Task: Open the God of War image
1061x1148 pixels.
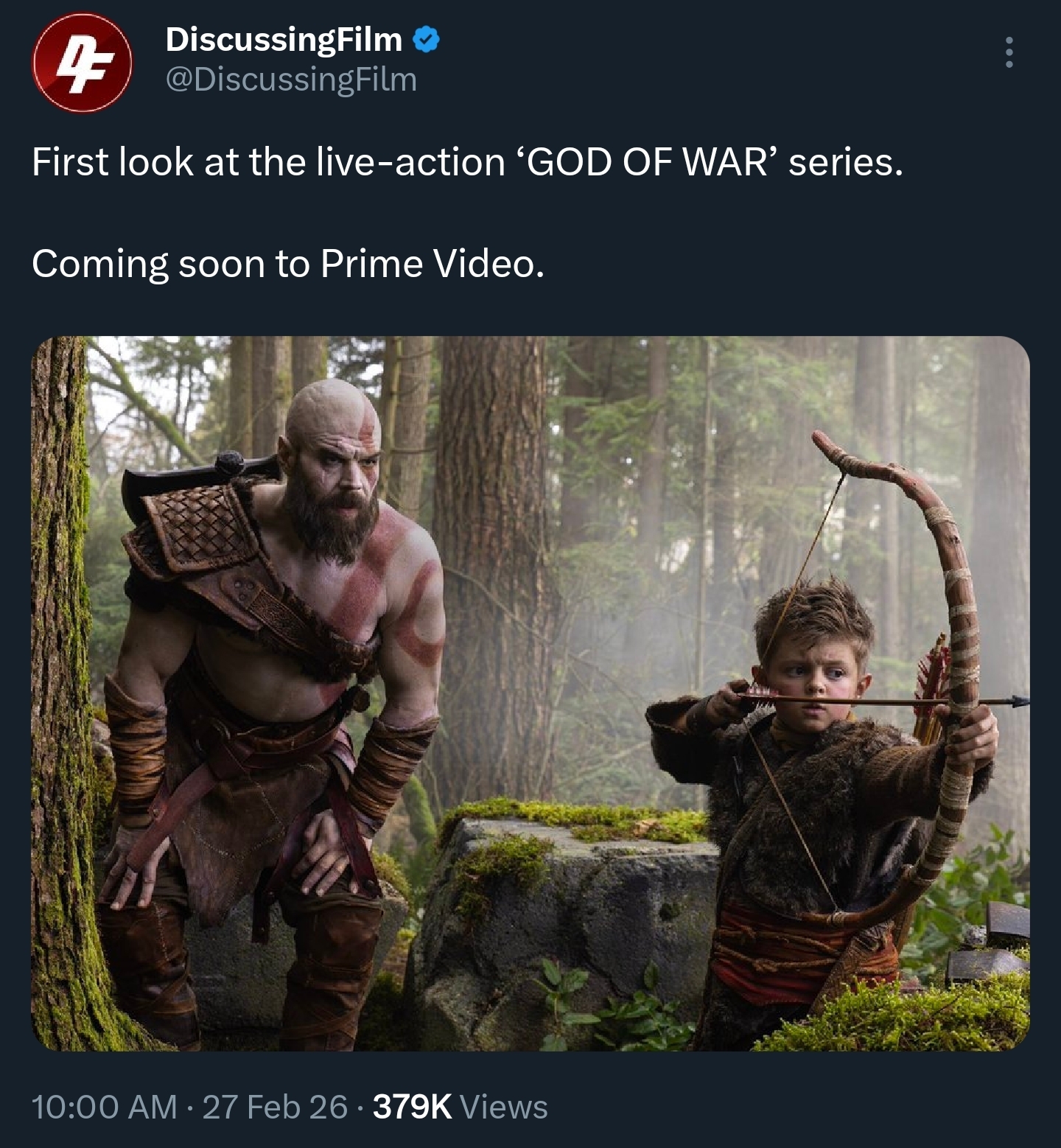Action: 530,693
